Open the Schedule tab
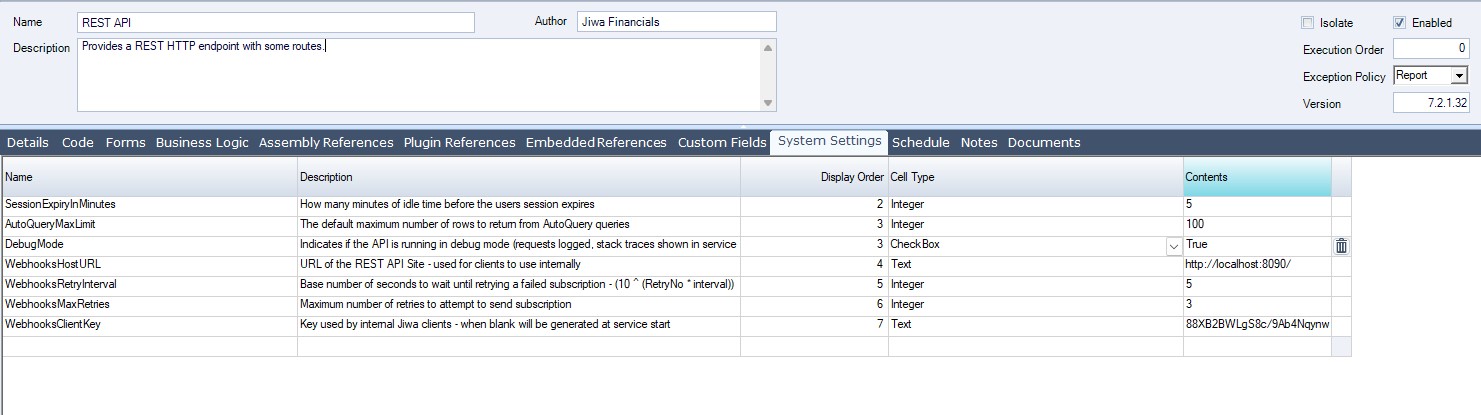1481x415 pixels. pyautogui.click(x=920, y=143)
